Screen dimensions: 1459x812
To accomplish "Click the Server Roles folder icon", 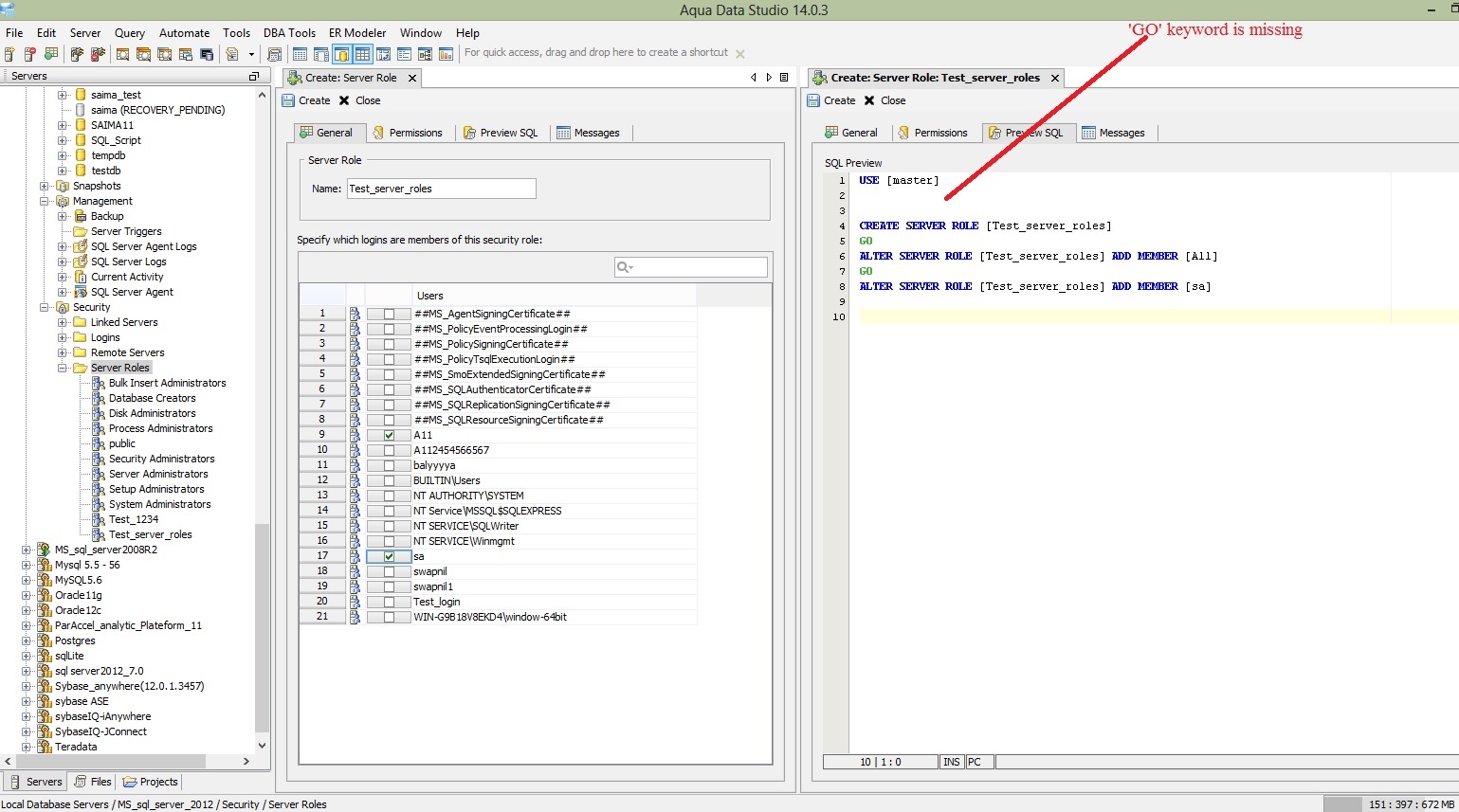I will pyautogui.click(x=81, y=368).
